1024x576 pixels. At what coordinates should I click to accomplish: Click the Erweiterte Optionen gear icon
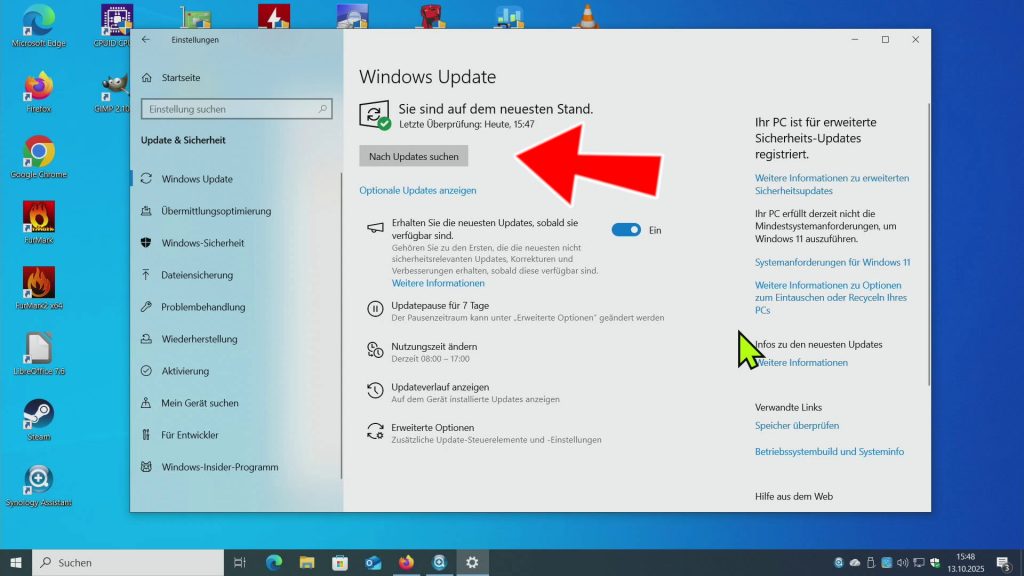click(375, 432)
